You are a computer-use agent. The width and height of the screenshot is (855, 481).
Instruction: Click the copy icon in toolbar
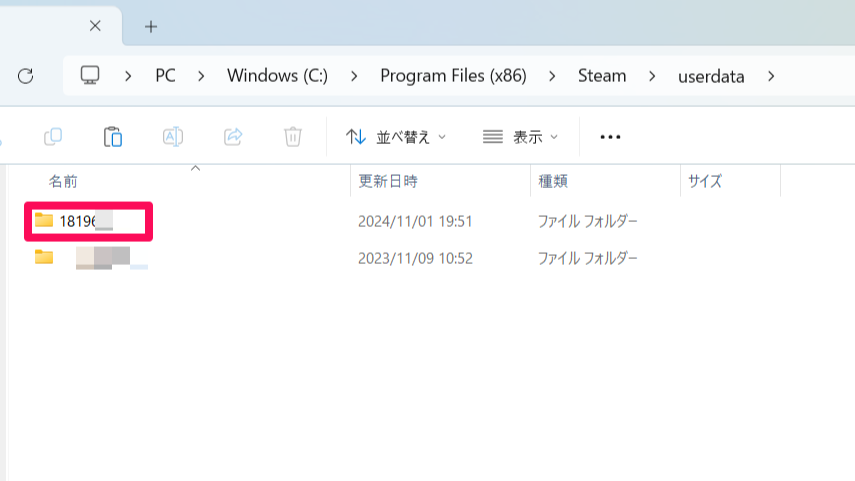point(53,137)
